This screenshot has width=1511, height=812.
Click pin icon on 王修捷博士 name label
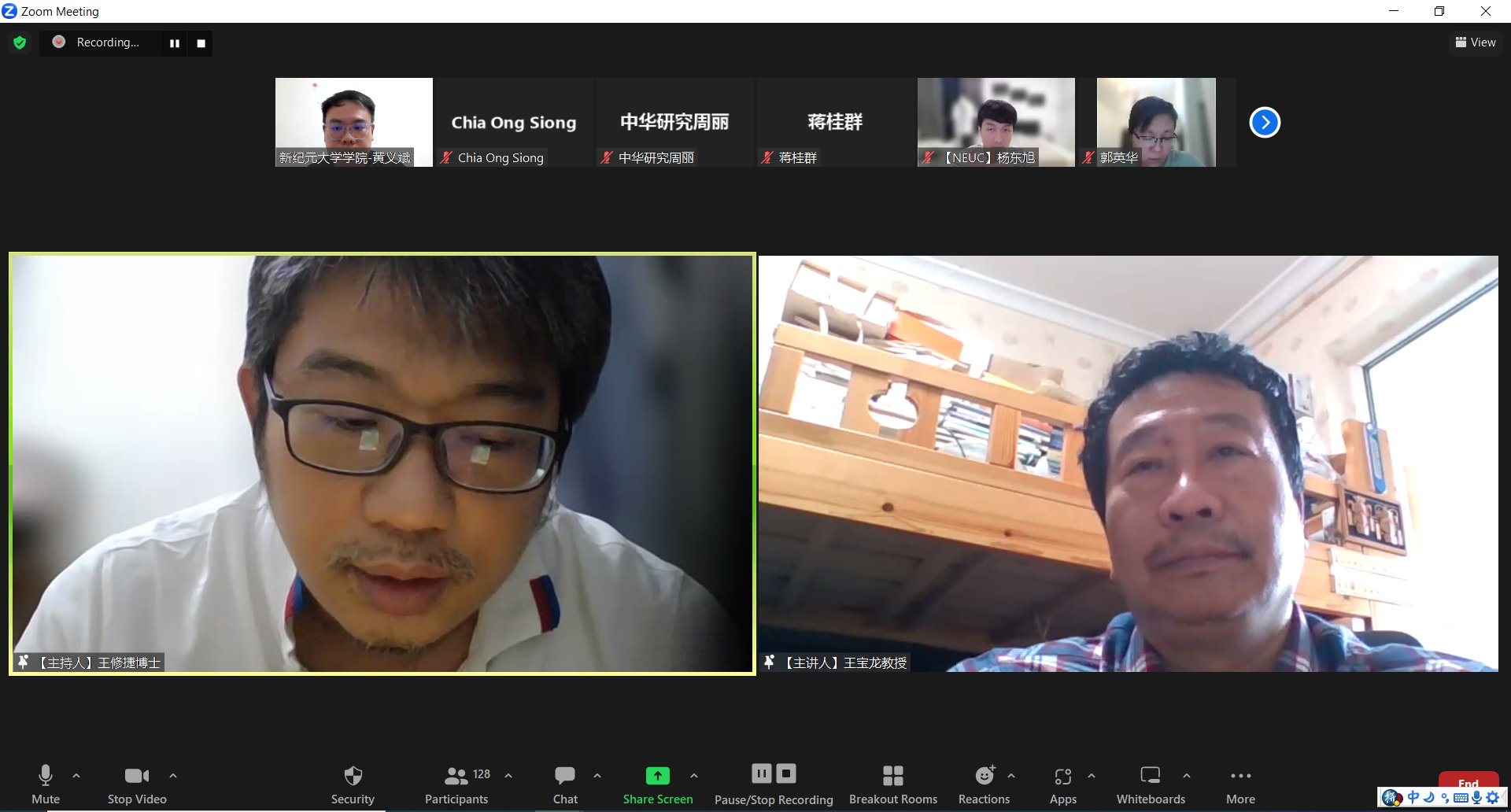[24, 662]
